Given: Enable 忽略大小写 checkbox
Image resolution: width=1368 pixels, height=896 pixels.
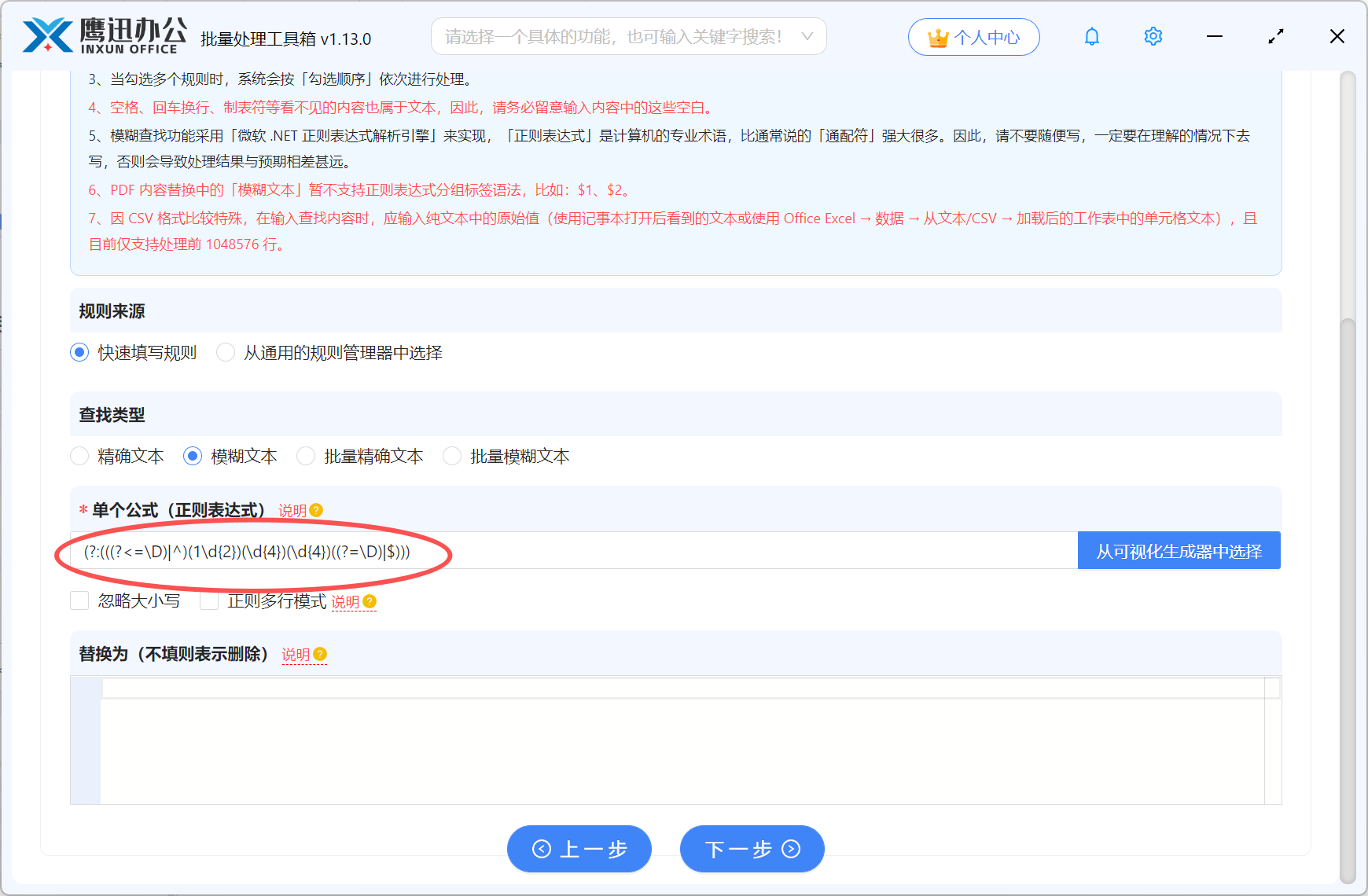Looking at the screenshot, I should click(x=79, y=600).
